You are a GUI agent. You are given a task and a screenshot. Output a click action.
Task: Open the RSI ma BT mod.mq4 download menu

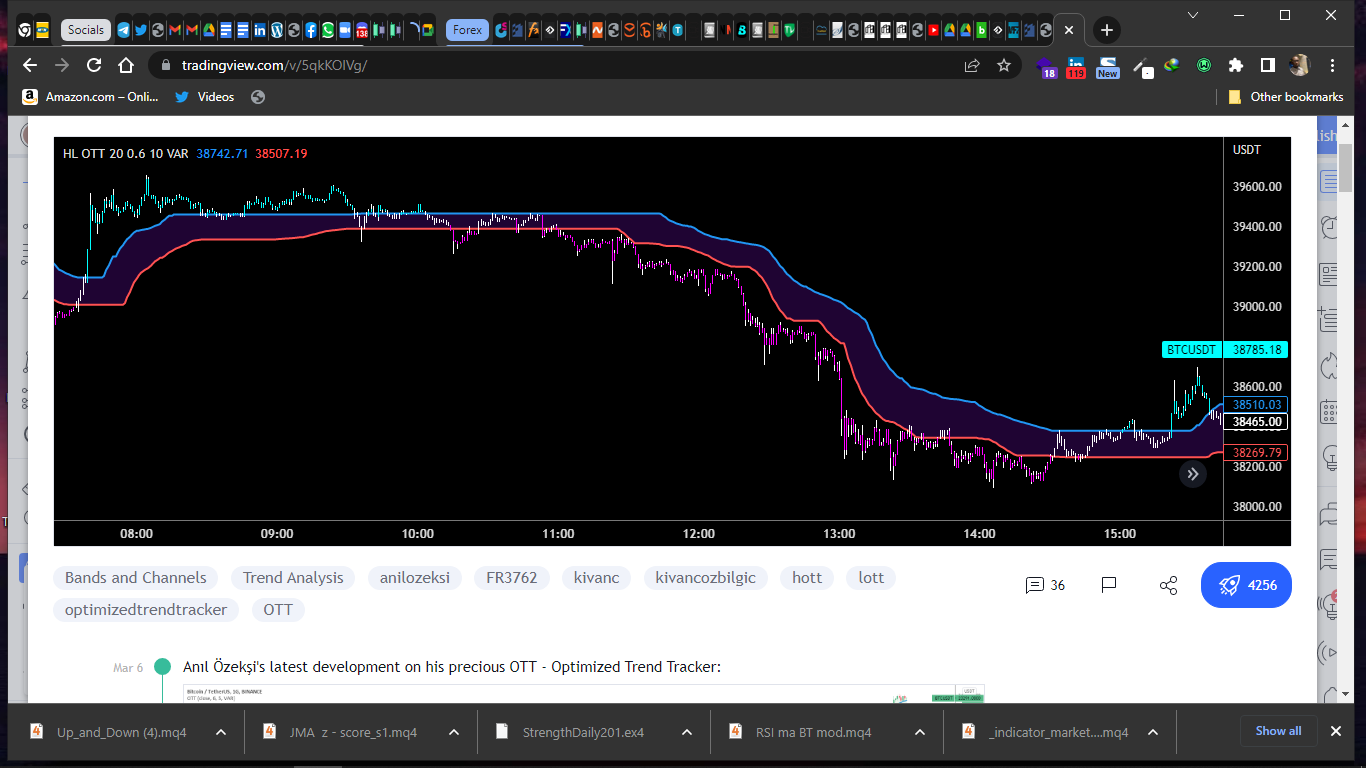tap(919, 732)
